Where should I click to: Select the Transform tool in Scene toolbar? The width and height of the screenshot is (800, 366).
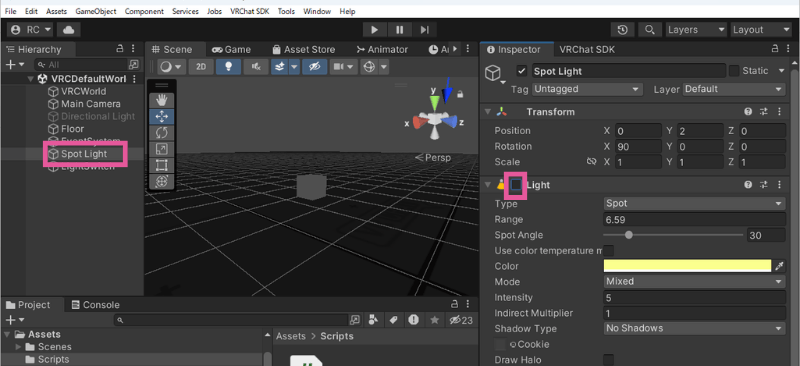pyautogui.click(x=162, y=181)
